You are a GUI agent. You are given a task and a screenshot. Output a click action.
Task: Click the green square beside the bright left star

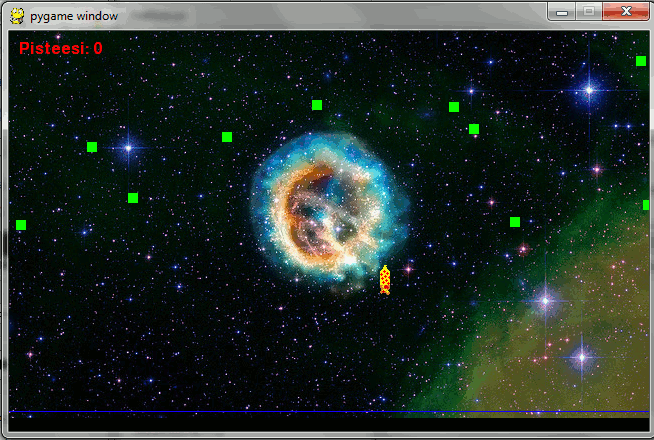92,147
